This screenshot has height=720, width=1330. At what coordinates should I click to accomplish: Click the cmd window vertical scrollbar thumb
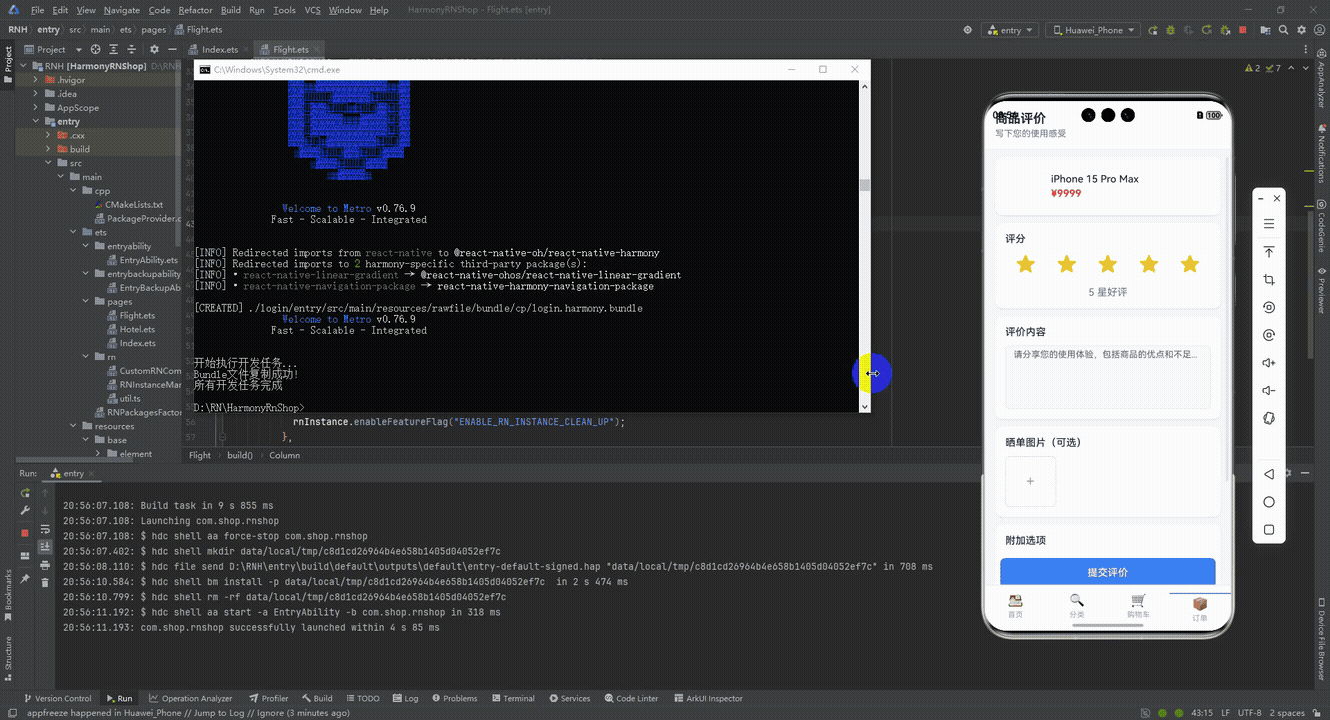865,185
